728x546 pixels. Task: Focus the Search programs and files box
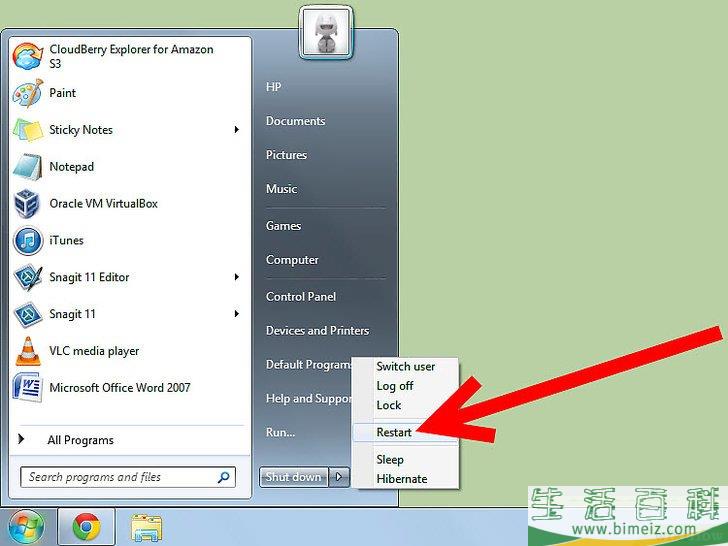[128, 477]
